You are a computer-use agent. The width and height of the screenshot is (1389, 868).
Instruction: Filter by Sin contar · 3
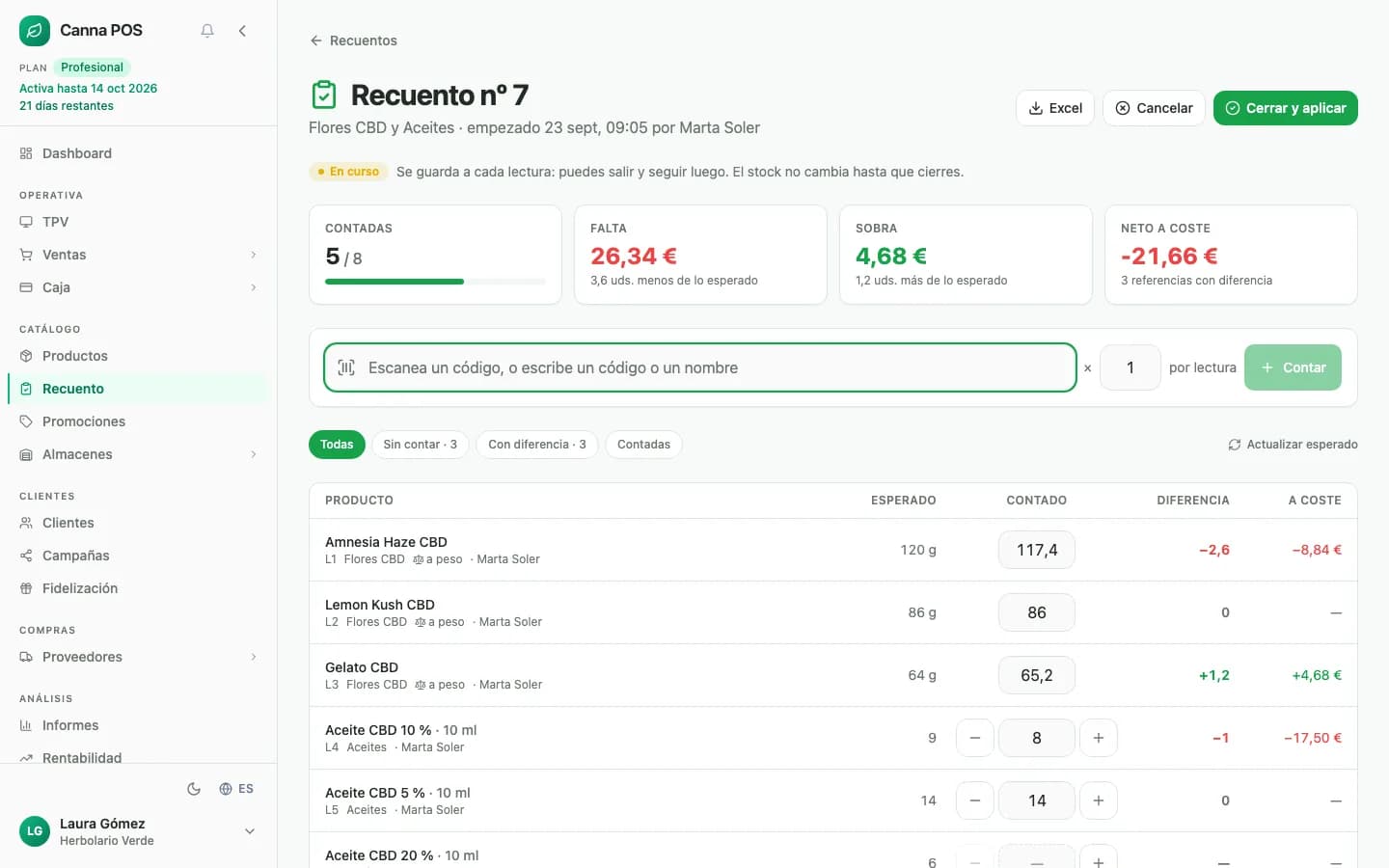click(x=421, y=445)
